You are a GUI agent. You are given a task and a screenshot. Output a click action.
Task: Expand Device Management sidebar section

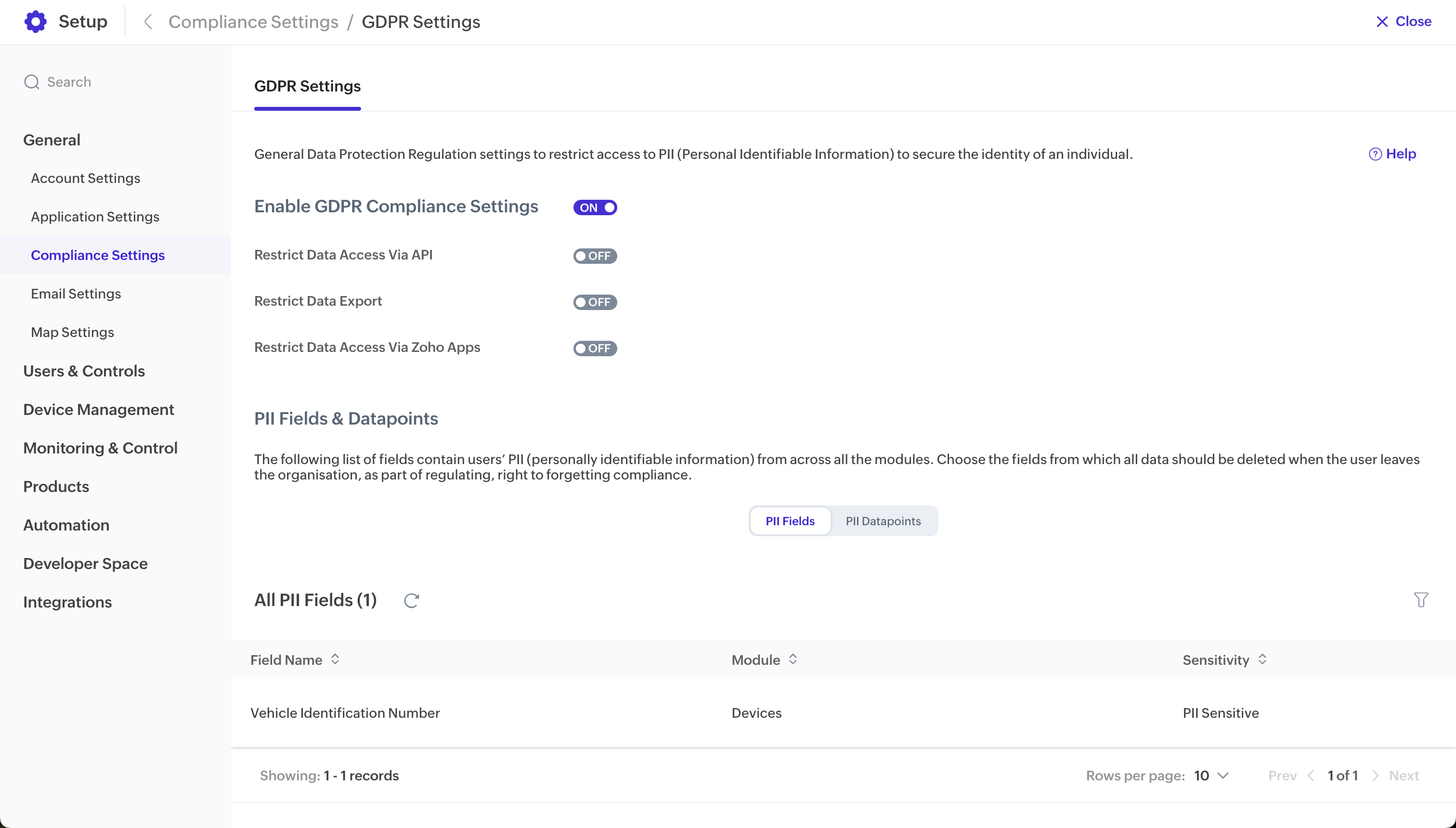98,410
